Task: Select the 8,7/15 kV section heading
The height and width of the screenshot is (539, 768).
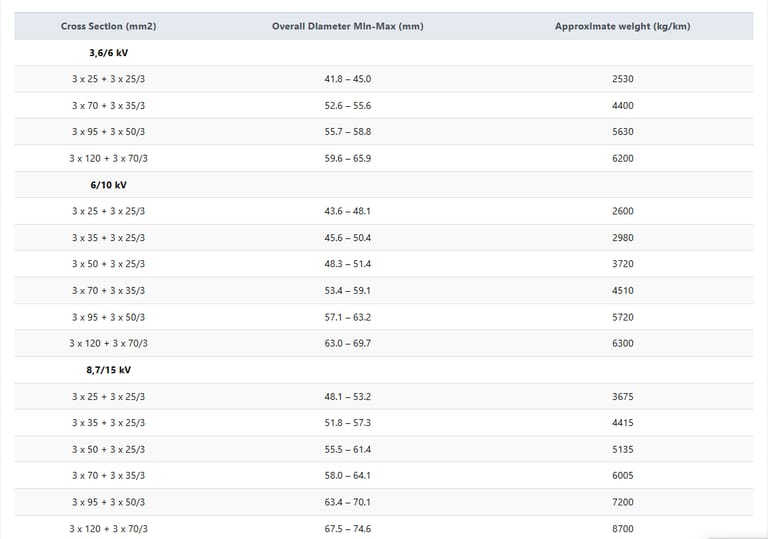Action: click(108, 370)
